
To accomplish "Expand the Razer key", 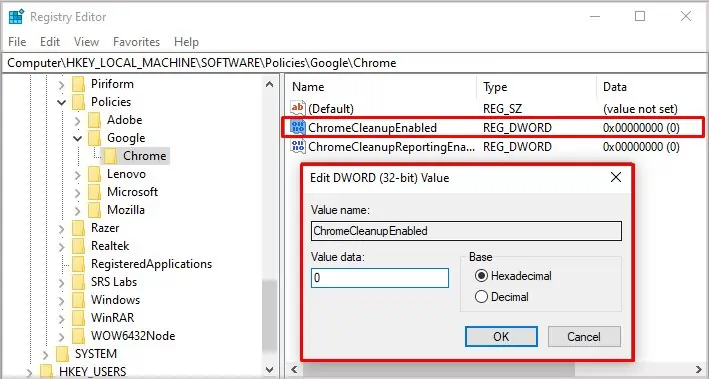I will (x=61, y=228).
